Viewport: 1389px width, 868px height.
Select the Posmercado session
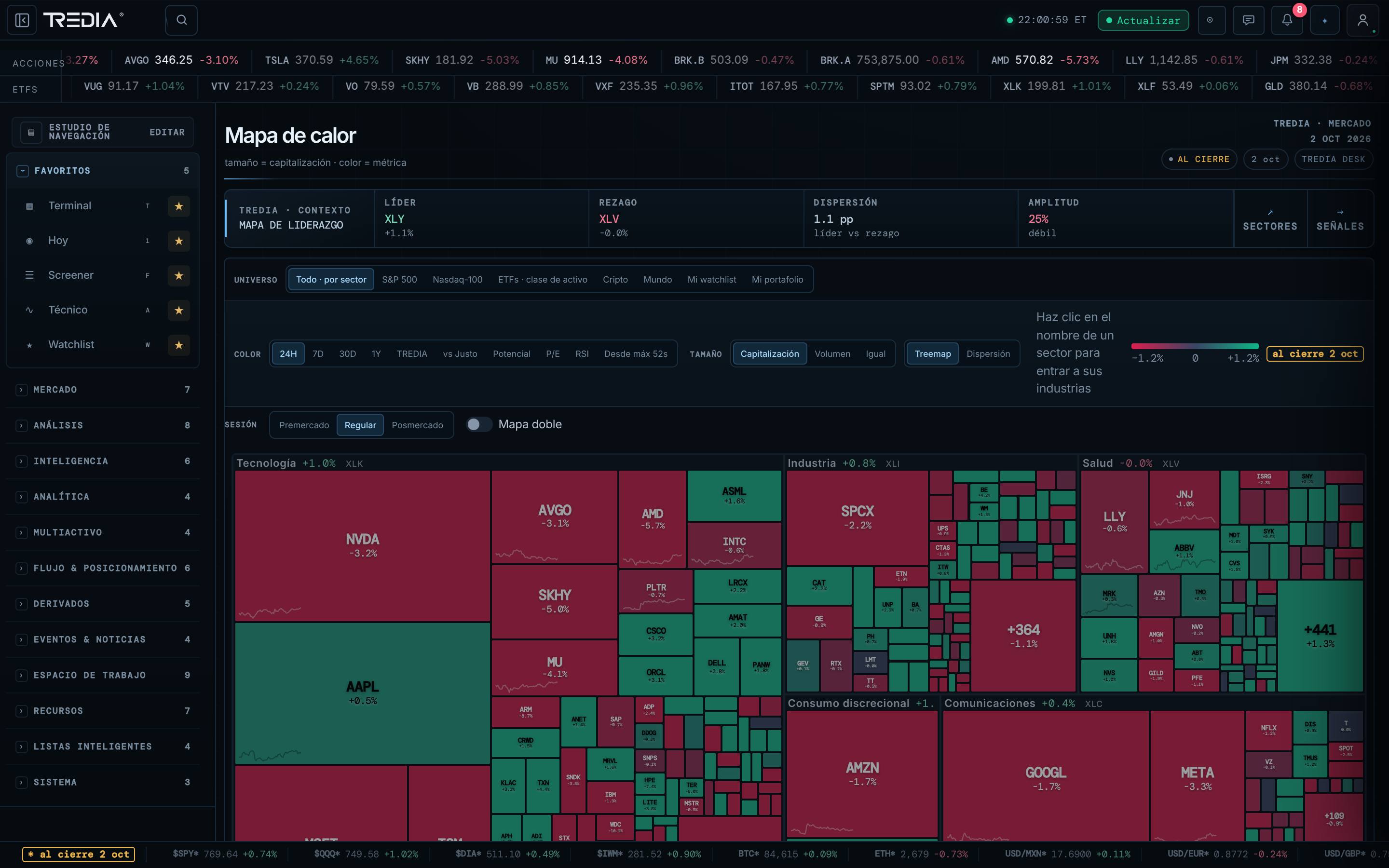[417, 425]
